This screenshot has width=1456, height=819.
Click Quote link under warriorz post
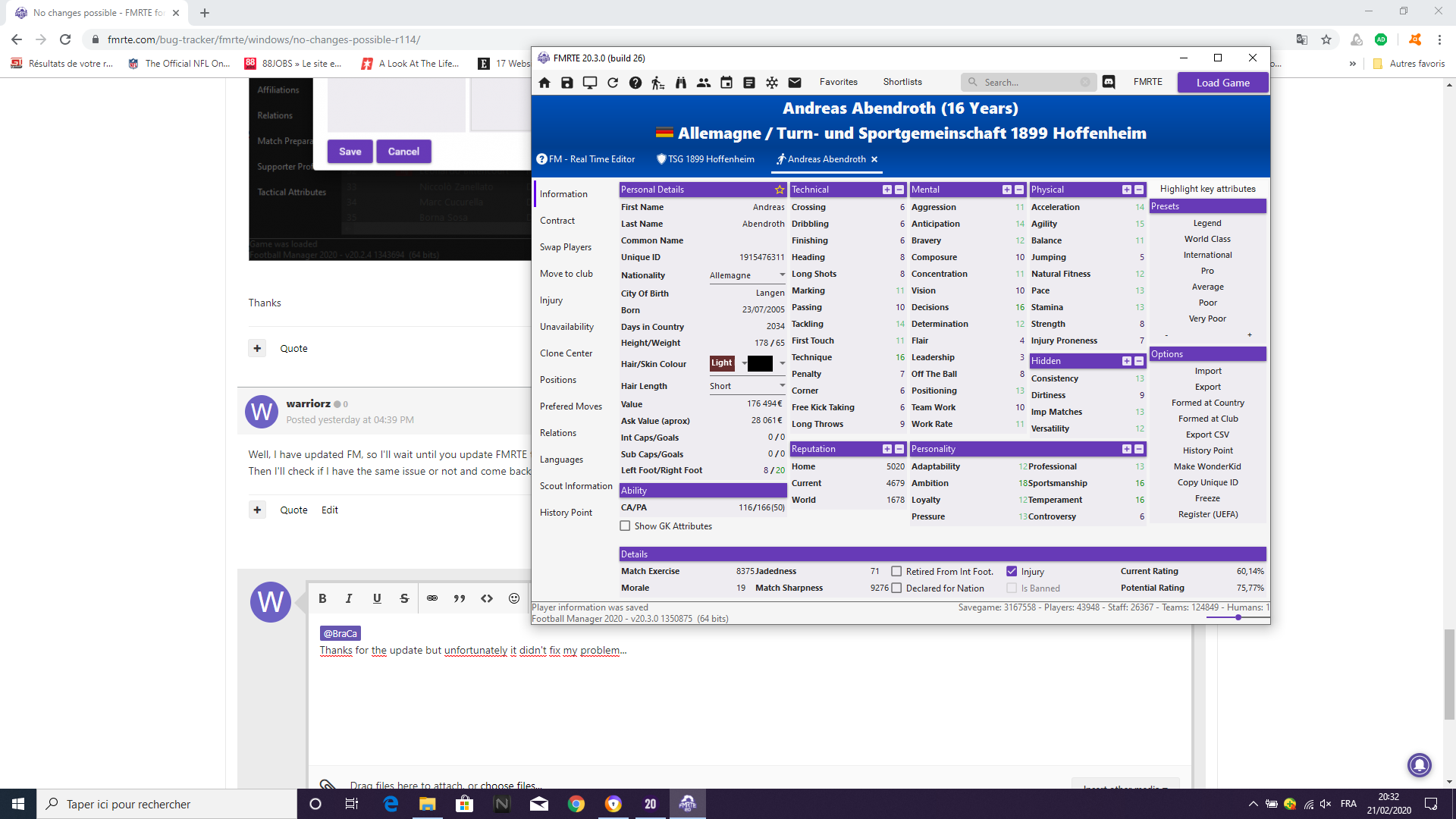coord(293,510)
